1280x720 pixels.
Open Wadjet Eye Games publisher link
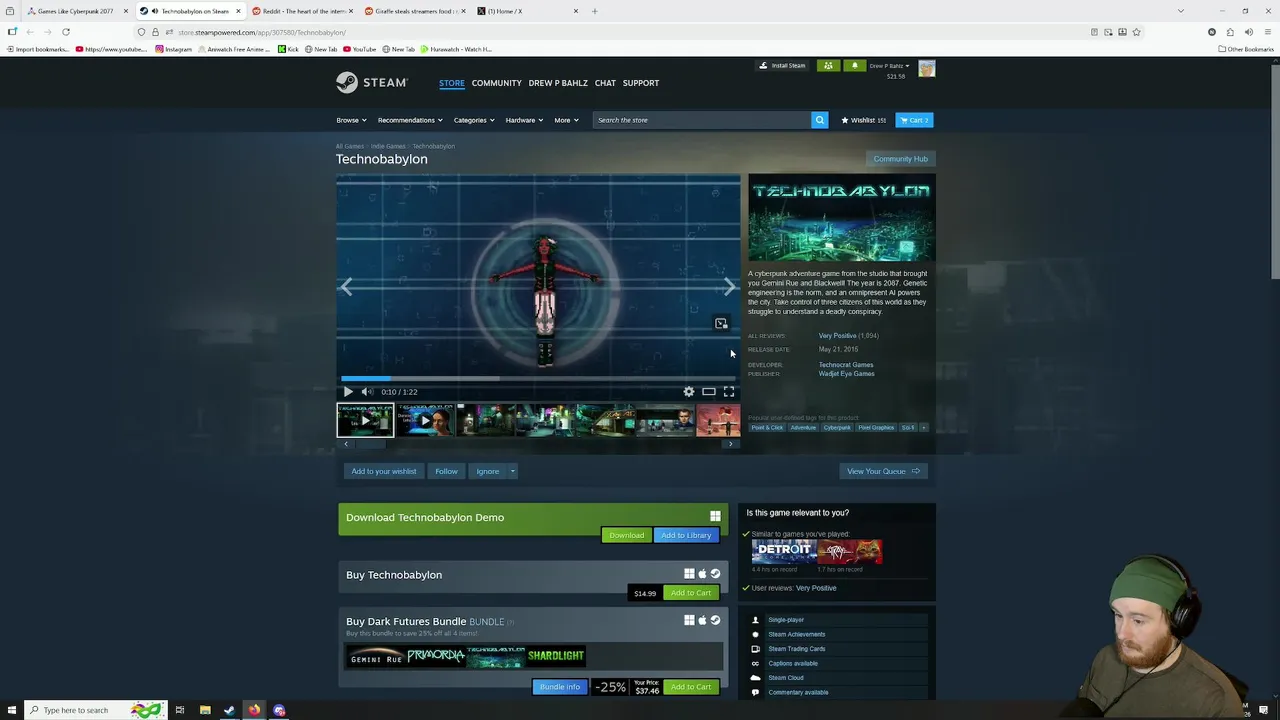coord(846,374)
